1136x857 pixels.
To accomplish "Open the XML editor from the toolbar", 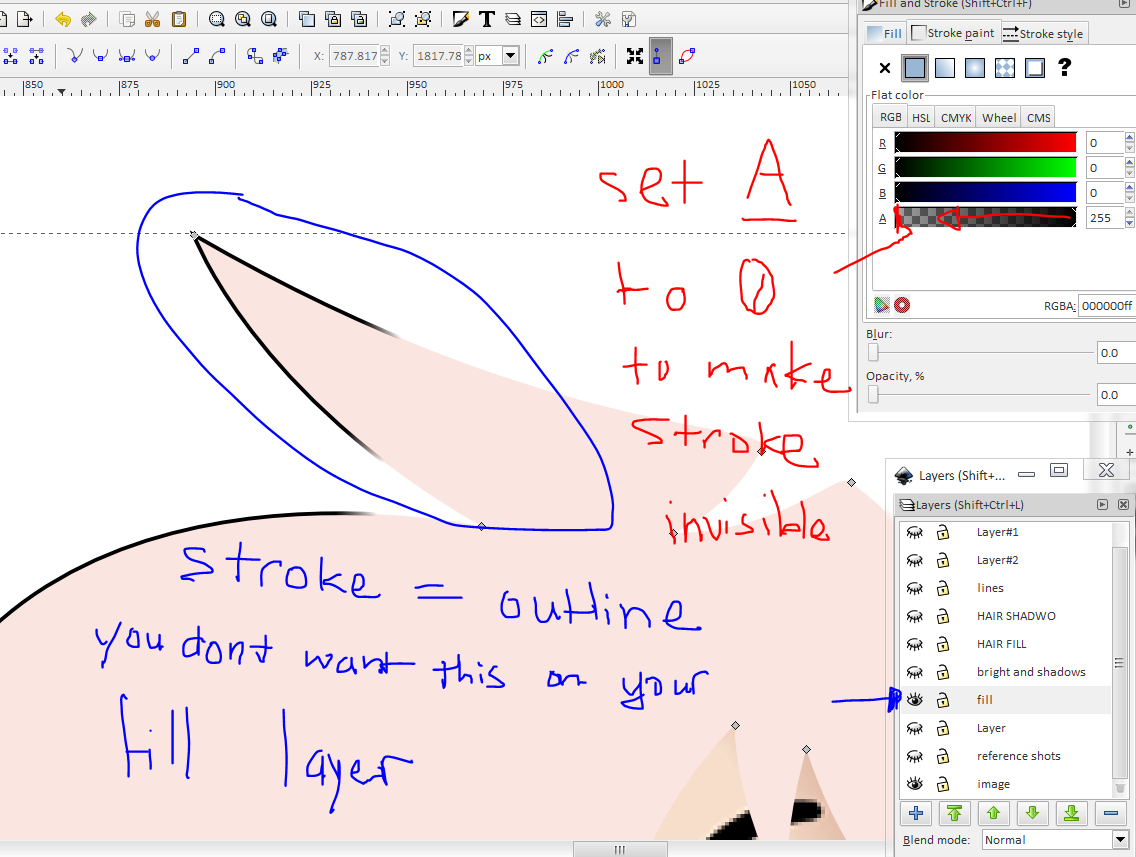I will click(x=540, y=18).
